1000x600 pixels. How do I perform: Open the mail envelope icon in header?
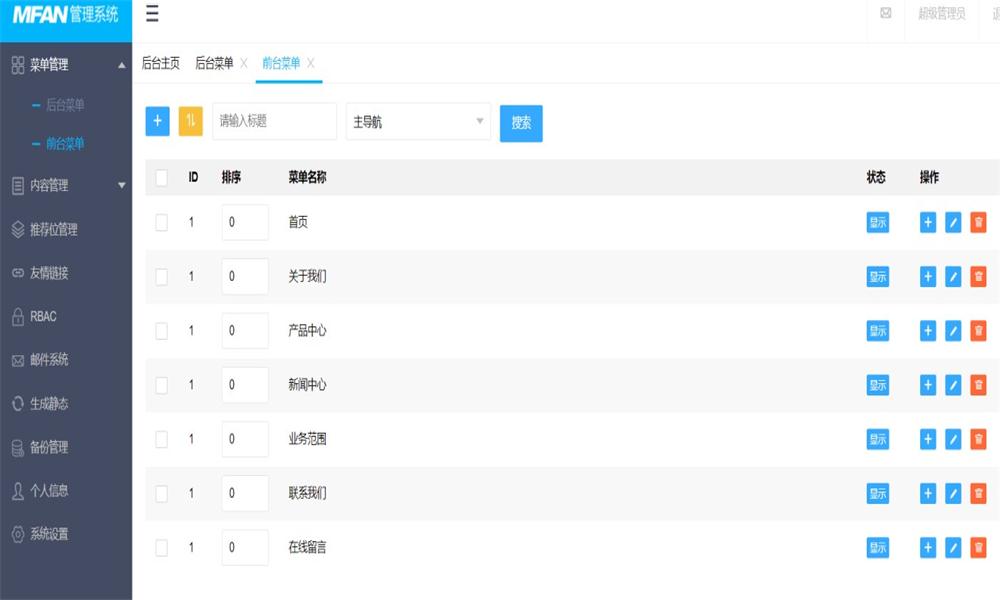886,13
